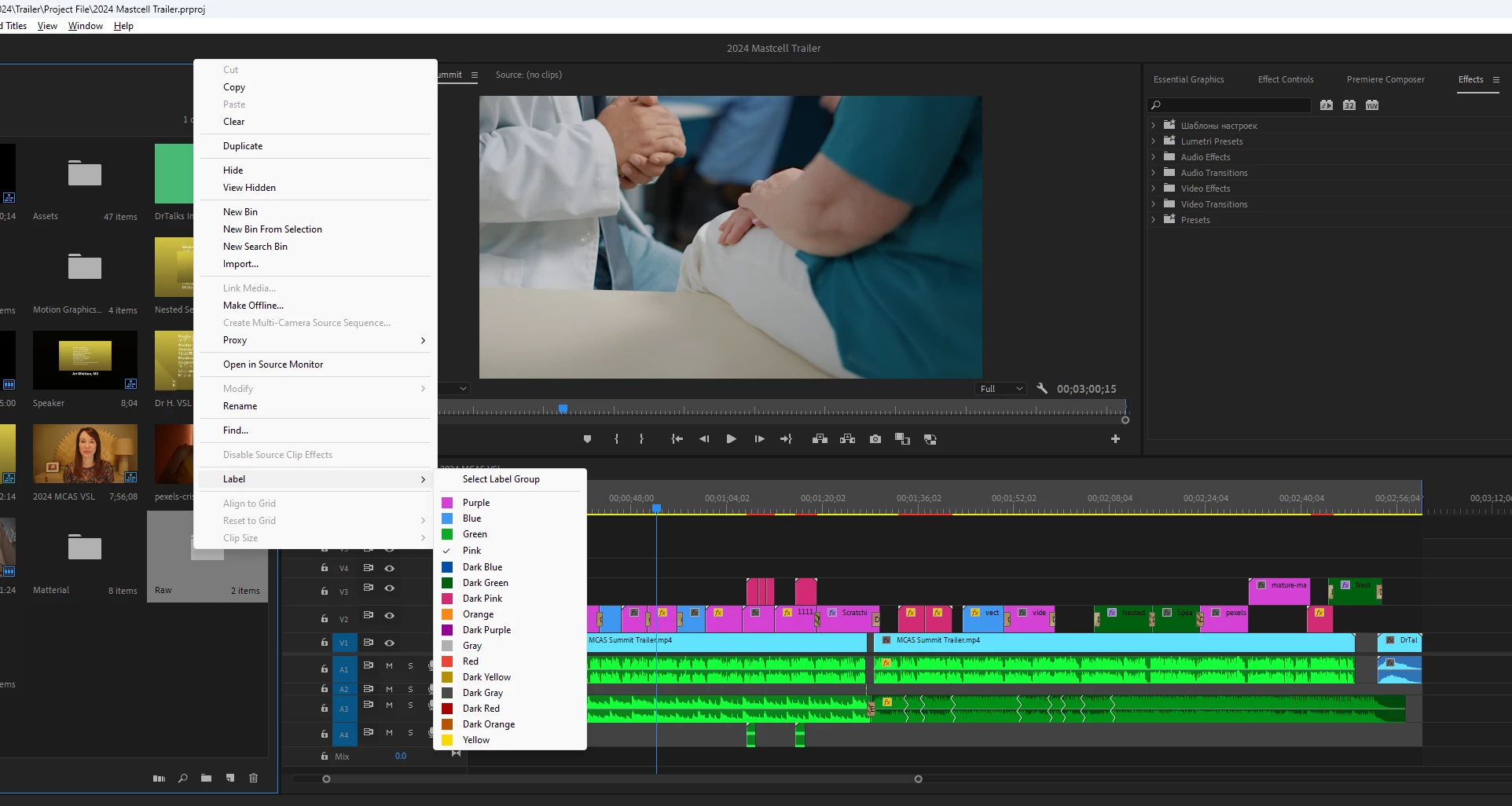1512x806 pixels.
Task: Open the Full playback resolution dropdown
Action: tap(1001, 389)
